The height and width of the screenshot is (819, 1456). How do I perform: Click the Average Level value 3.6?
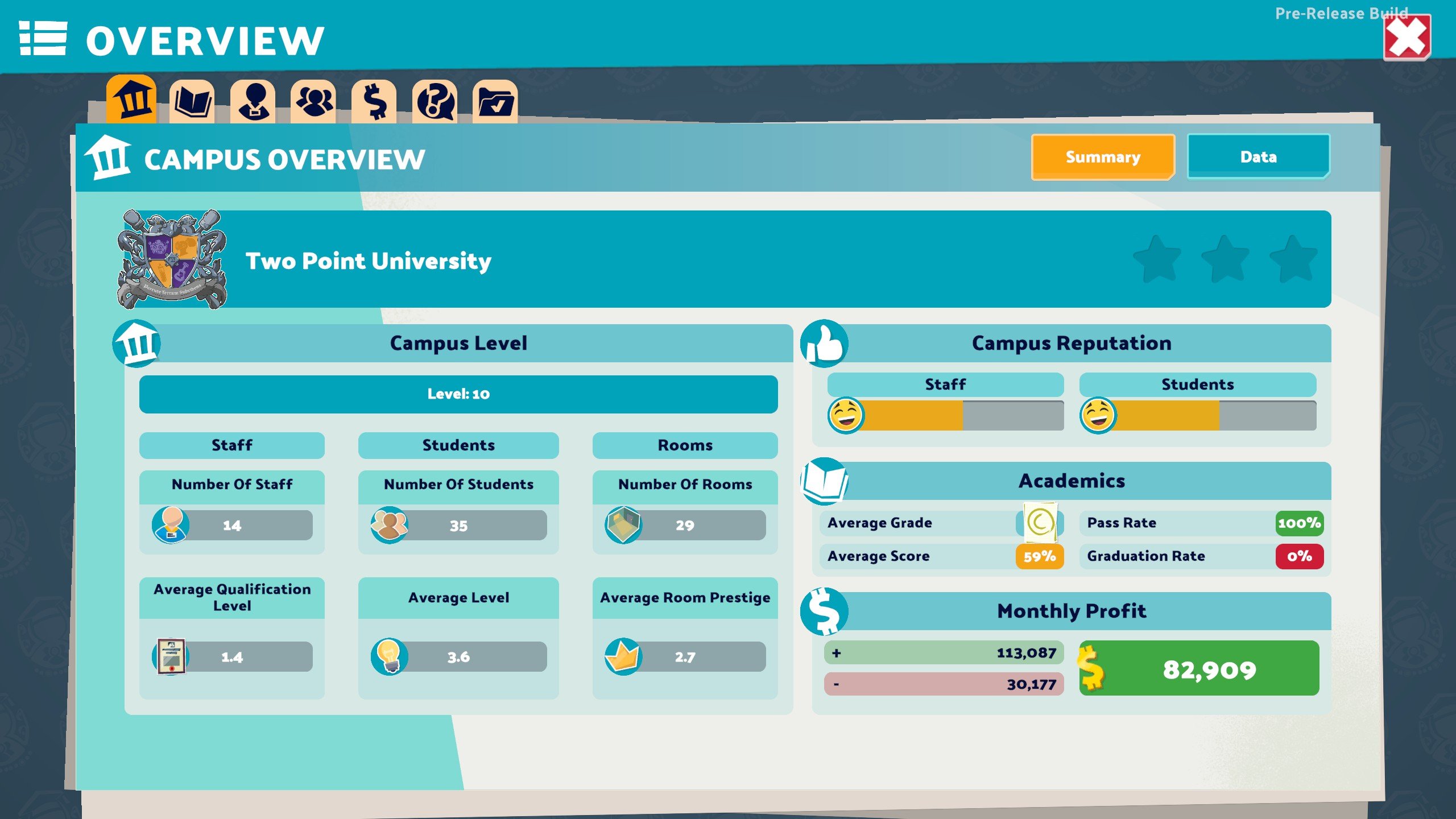458,657
